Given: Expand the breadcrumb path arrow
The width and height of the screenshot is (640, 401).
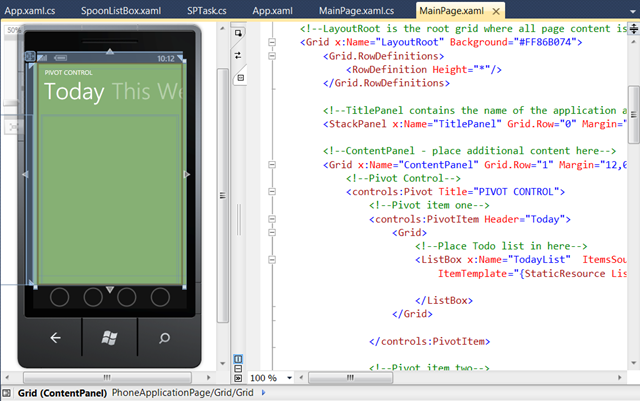Looking at the screenshot, I should 263,393.
